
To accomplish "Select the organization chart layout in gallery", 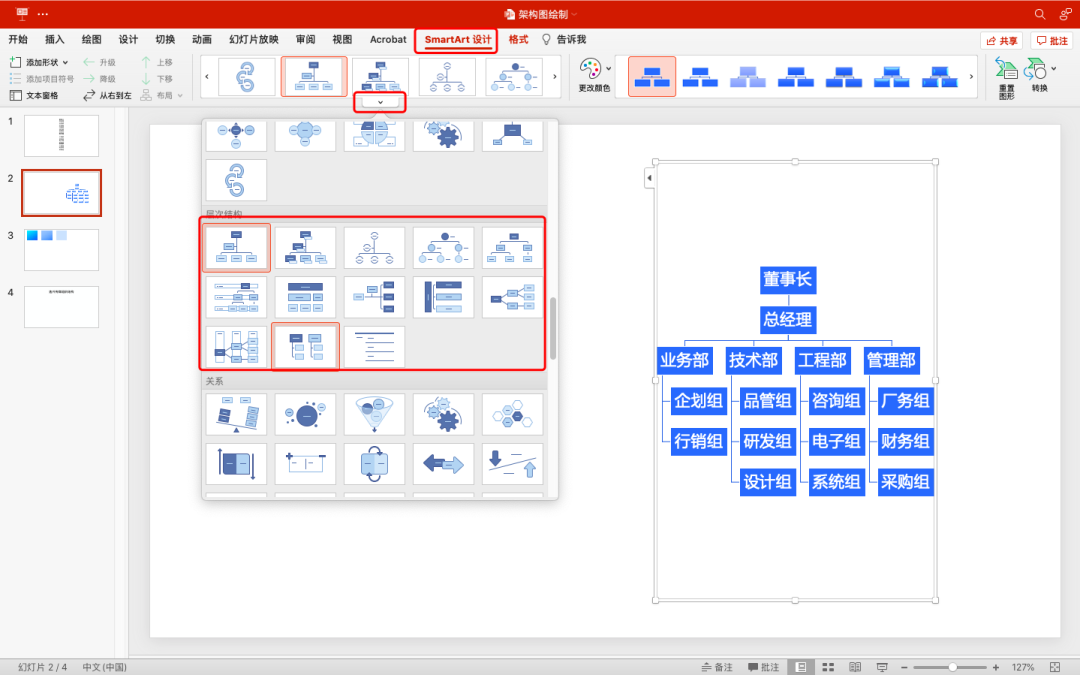I will pyautogui.click(x=236, y=248).
